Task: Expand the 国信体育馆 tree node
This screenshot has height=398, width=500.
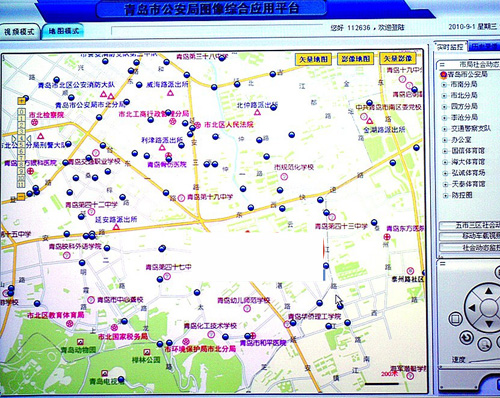Action: pos(445,151)
